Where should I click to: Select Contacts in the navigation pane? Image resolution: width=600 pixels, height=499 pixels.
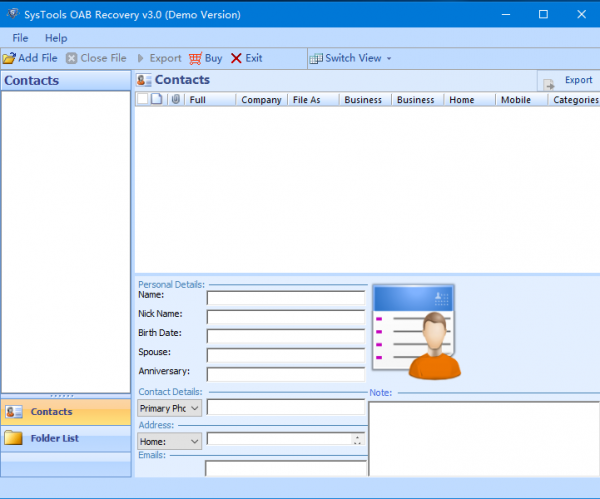coord(66,412)
